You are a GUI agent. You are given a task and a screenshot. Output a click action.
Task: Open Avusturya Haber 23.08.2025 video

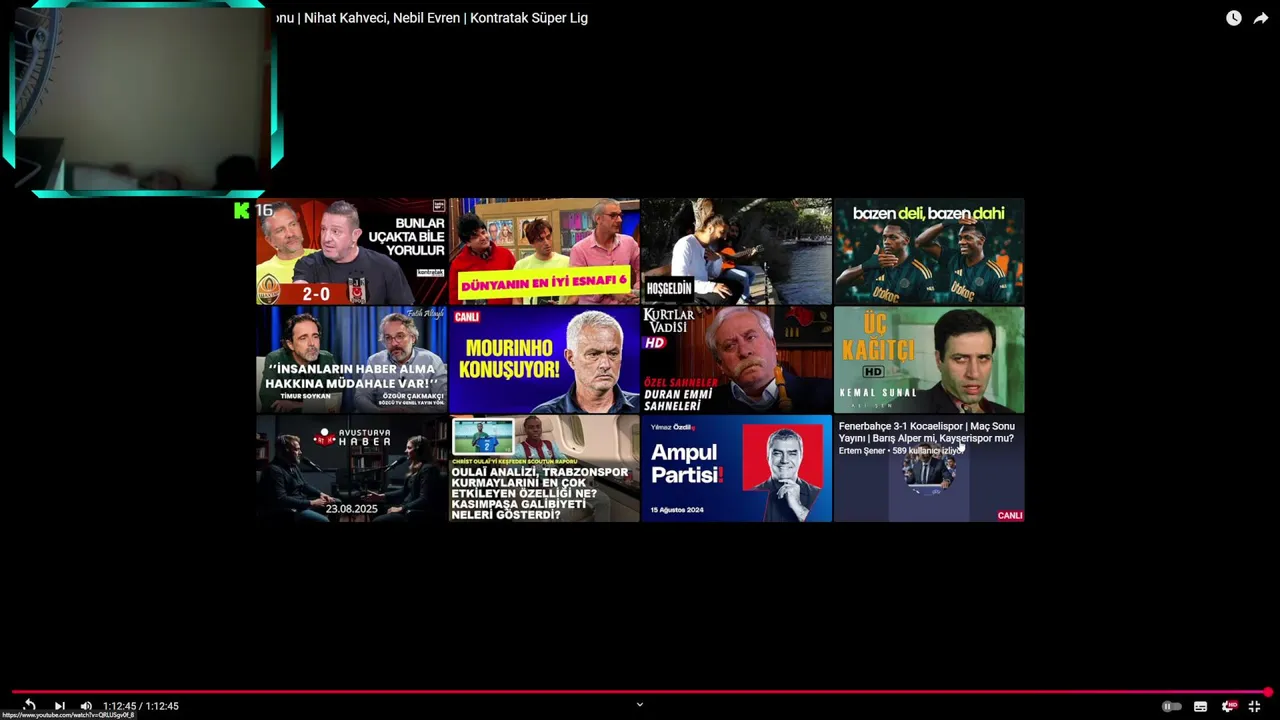tap(351, 469)
